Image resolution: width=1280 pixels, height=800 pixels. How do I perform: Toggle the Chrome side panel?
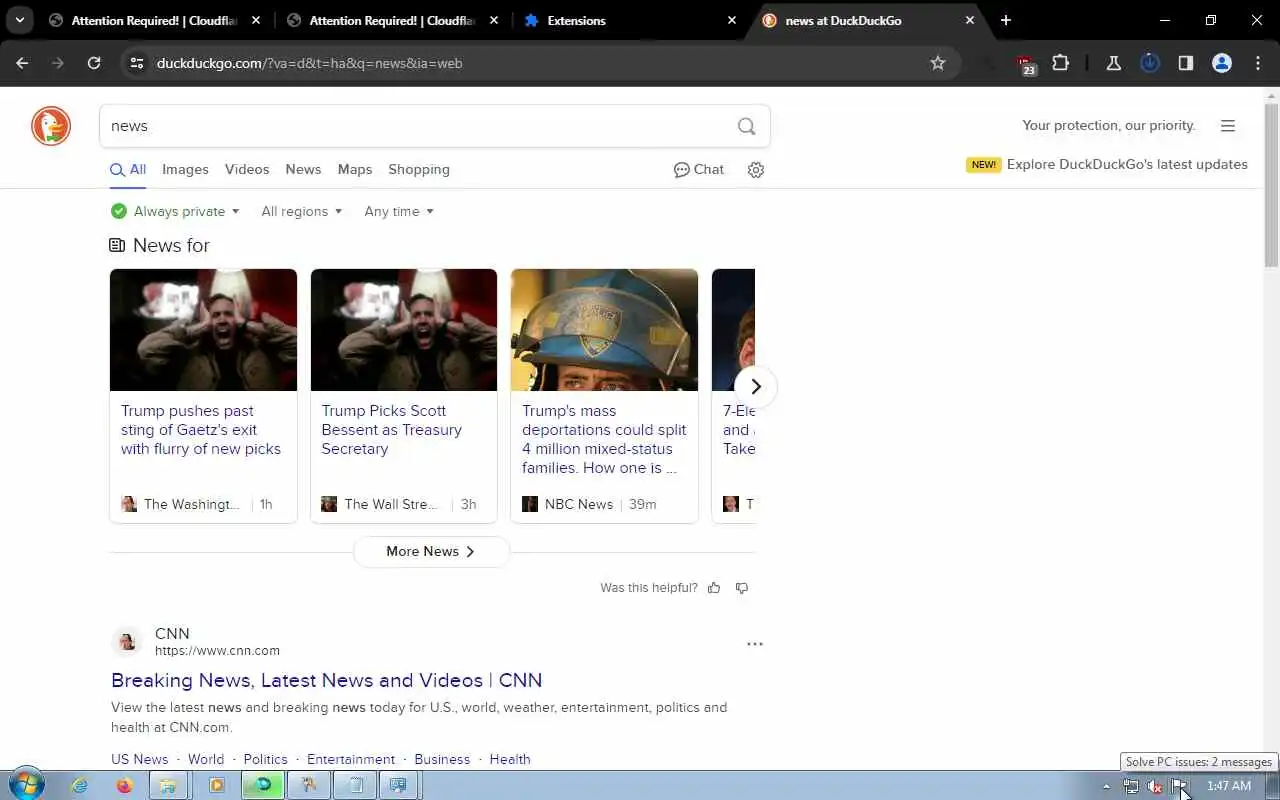pyautogui.click(x=1186, y=63)
